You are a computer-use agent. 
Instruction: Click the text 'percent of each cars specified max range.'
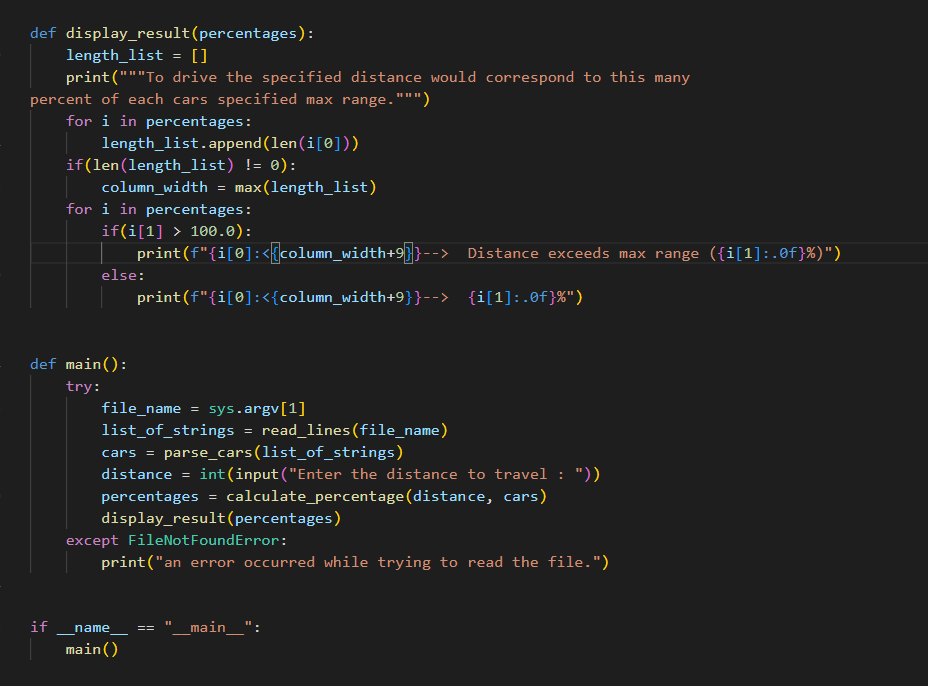point(212,99)
